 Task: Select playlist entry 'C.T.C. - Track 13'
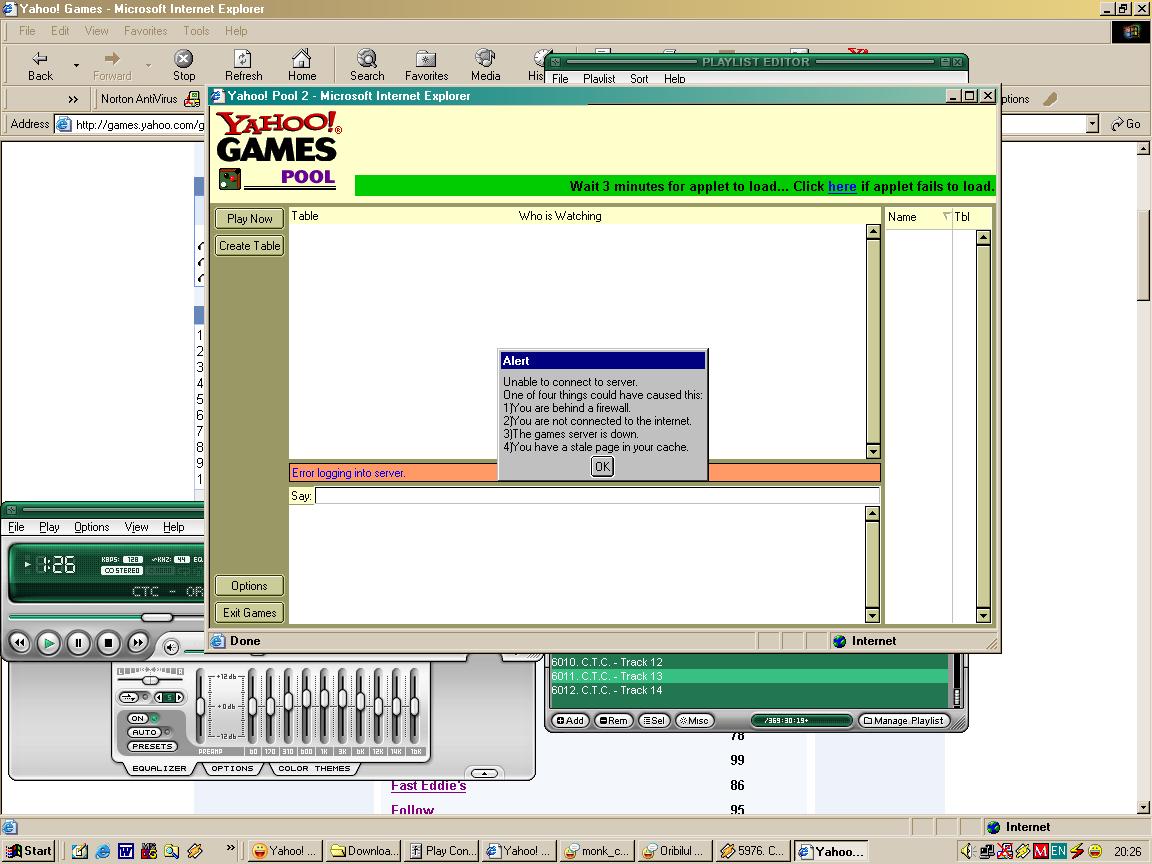coord(749,676)
